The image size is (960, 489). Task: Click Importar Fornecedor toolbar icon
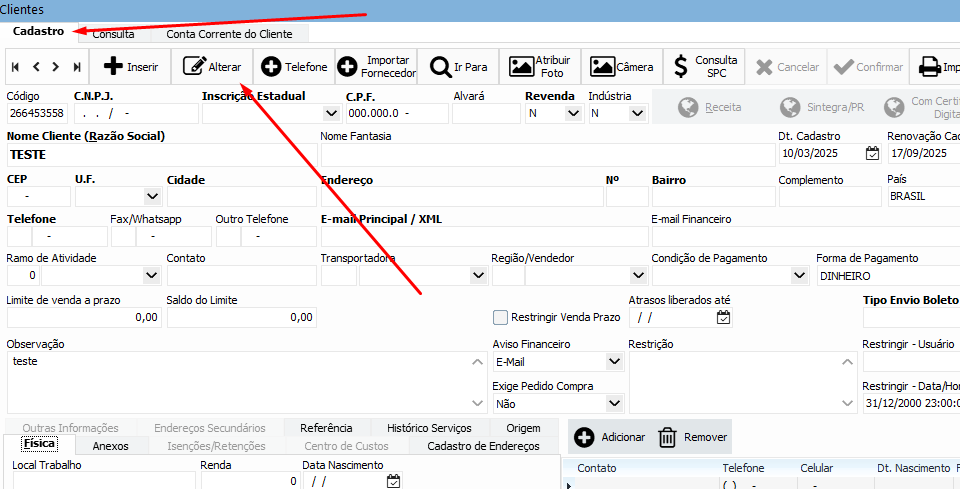coord(347,67)
